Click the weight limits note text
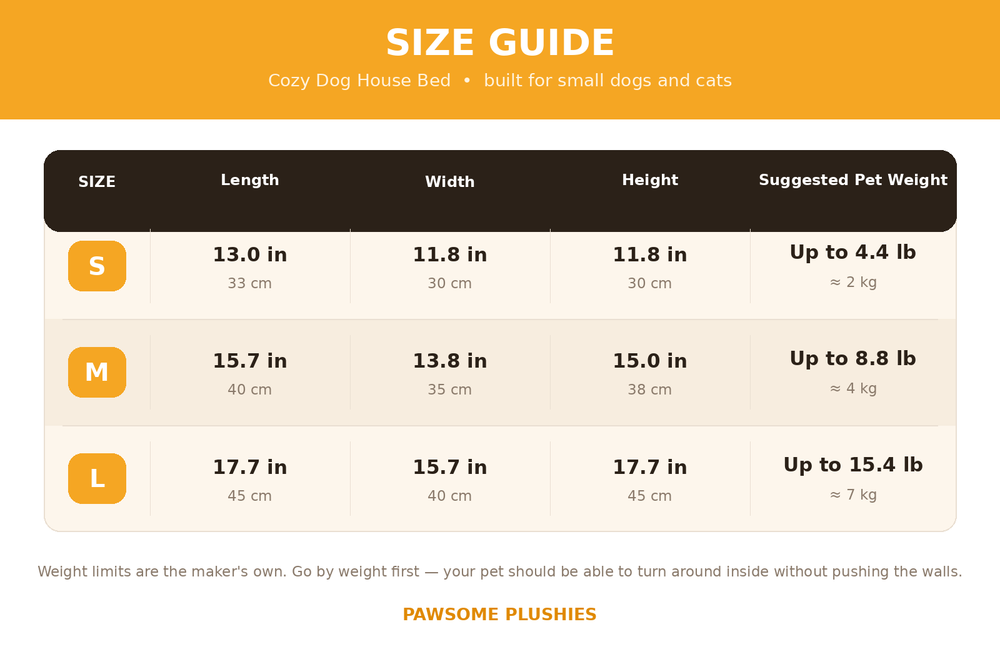Image resolution: width=1000 pixels, height=669 pixels. [x=500, y=571]
